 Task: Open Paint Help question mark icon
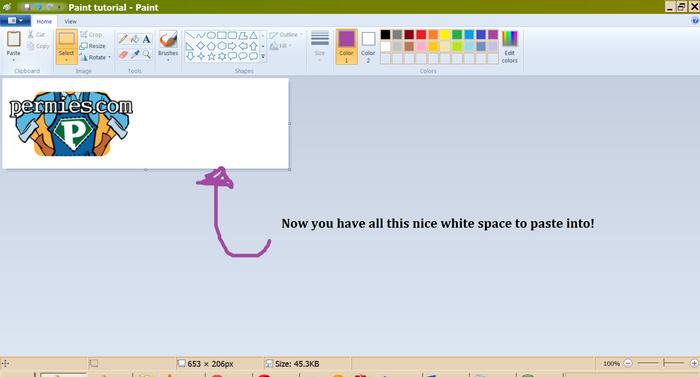(x=695, y=21)
